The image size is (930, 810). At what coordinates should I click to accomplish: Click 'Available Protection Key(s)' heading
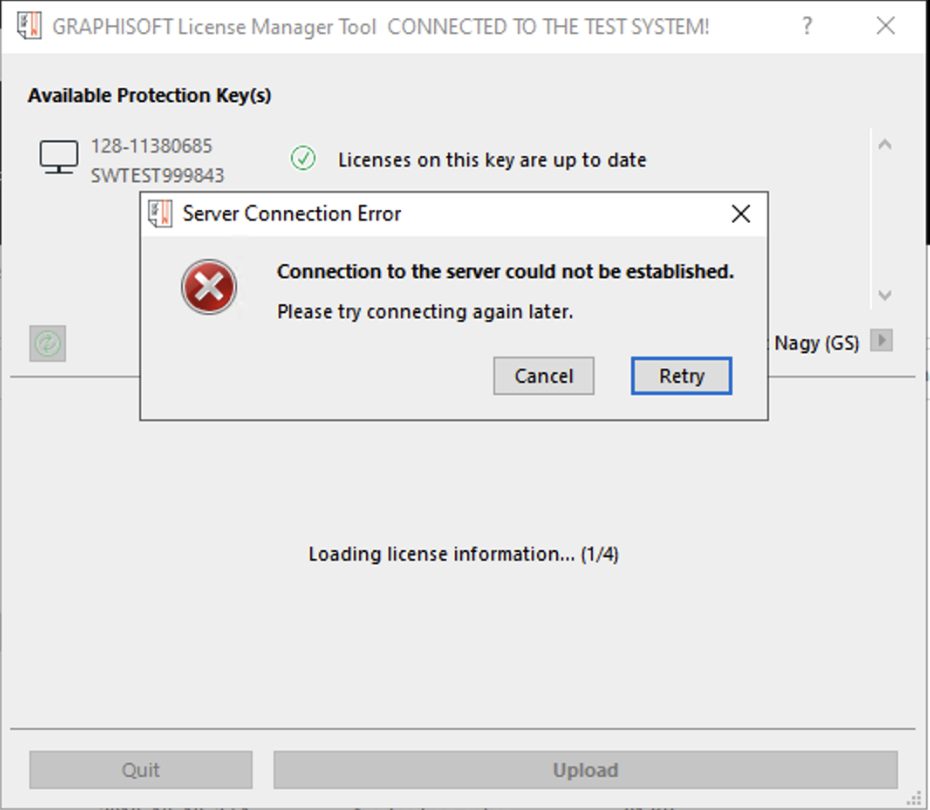click(149, 95)
